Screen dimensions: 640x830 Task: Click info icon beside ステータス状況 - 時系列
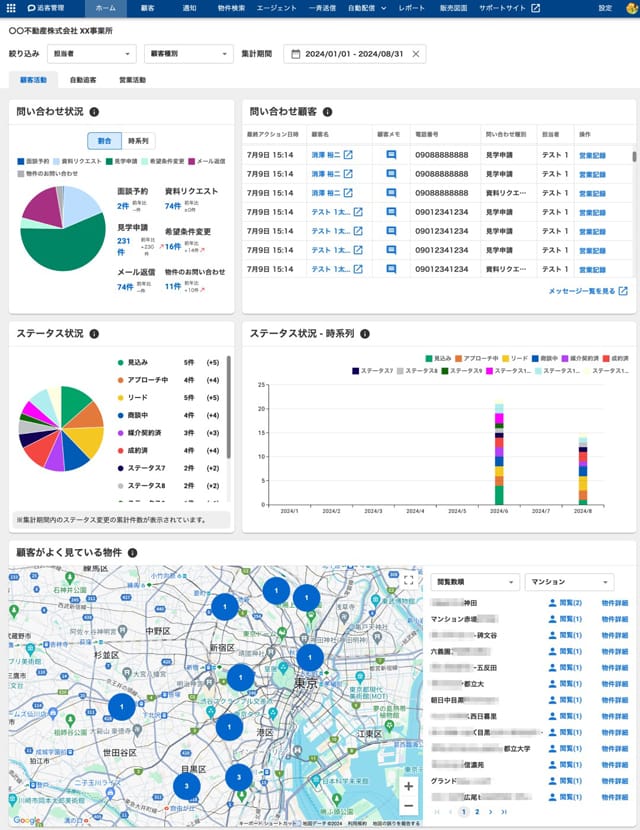coord(365,333)
